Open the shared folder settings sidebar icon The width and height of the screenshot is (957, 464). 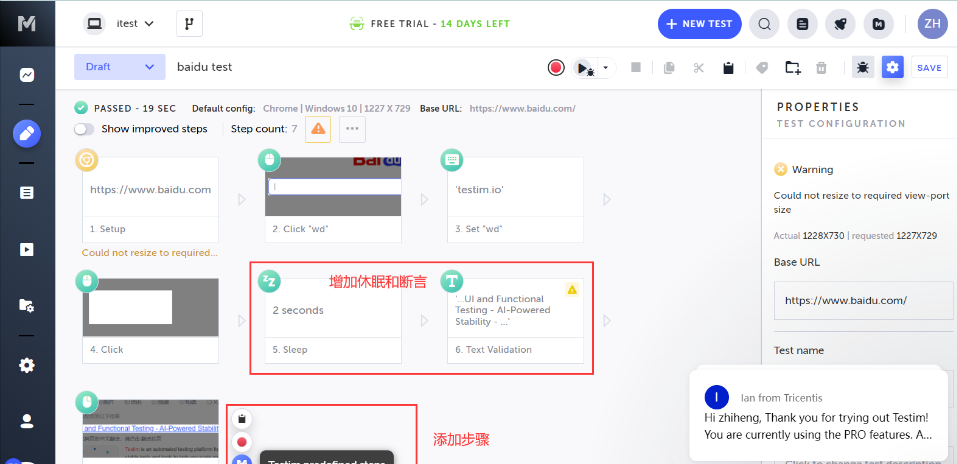coord(27,305)
